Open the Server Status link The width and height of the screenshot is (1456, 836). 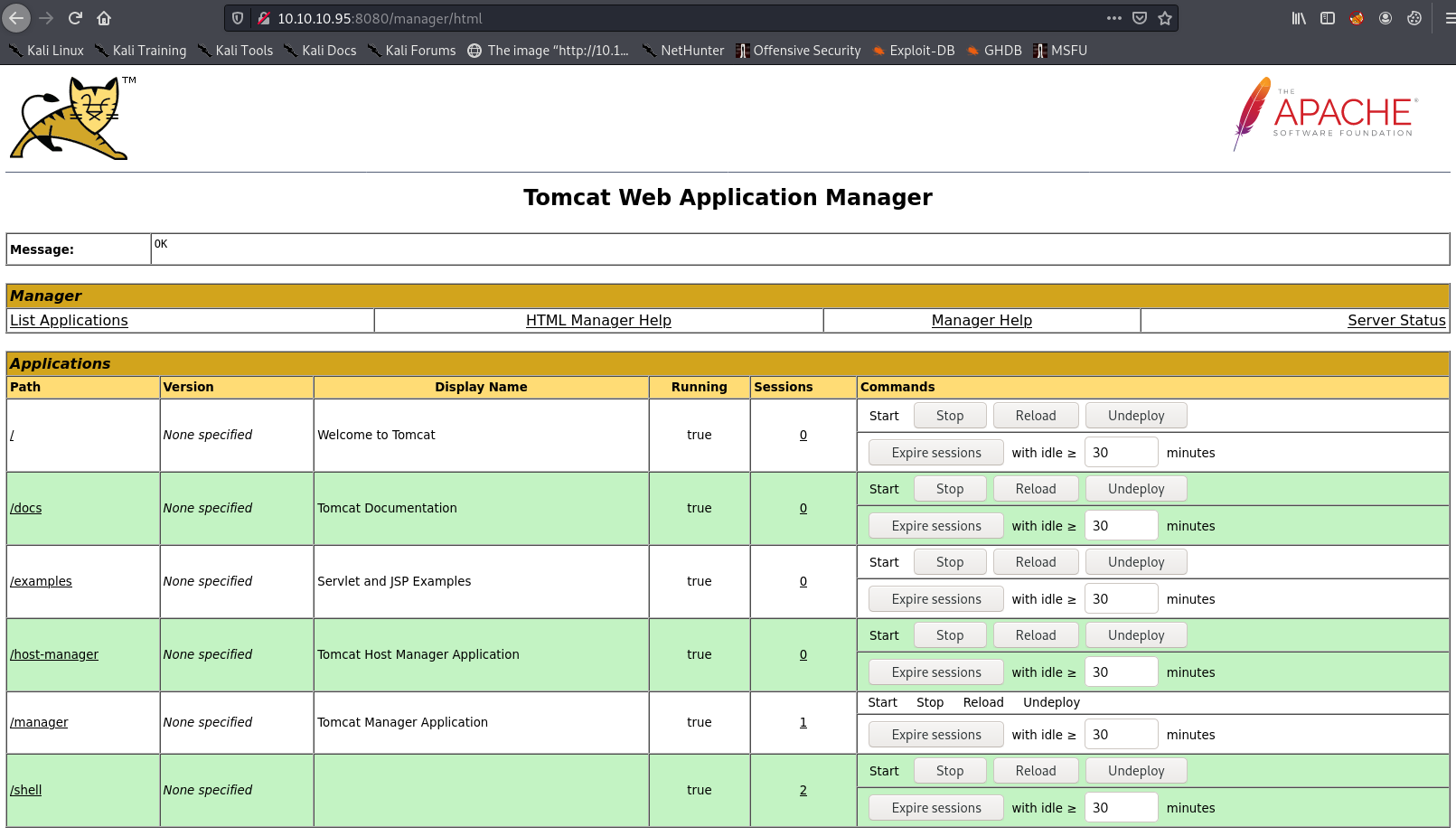1395,320
